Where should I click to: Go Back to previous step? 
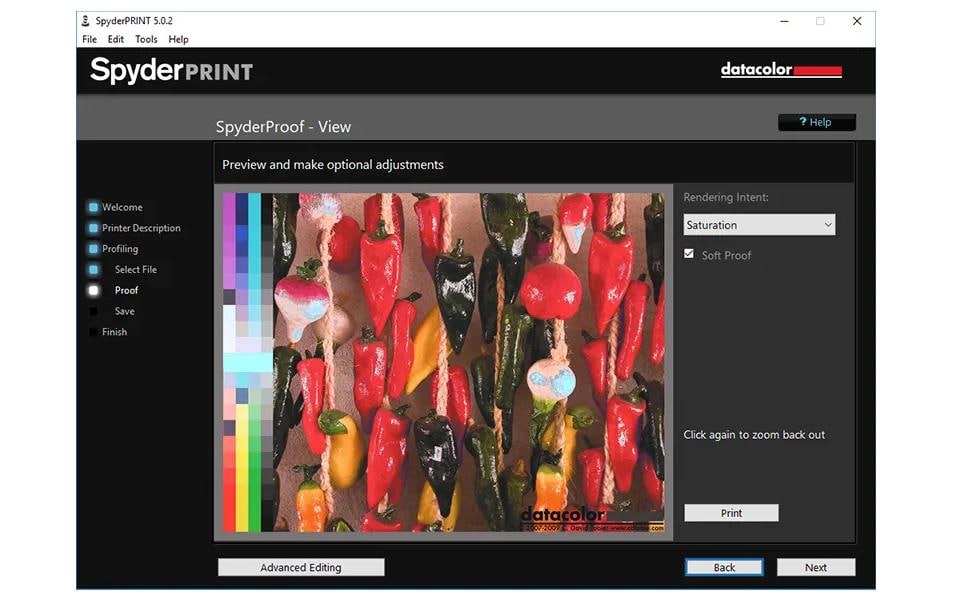[724, 567]
